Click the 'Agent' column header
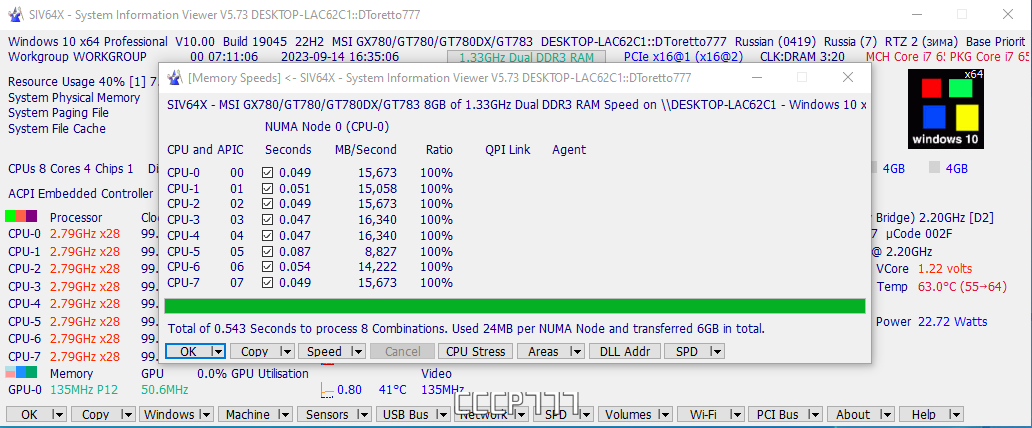The height and width of the screenshot is (428, 1032). (569, 149)
